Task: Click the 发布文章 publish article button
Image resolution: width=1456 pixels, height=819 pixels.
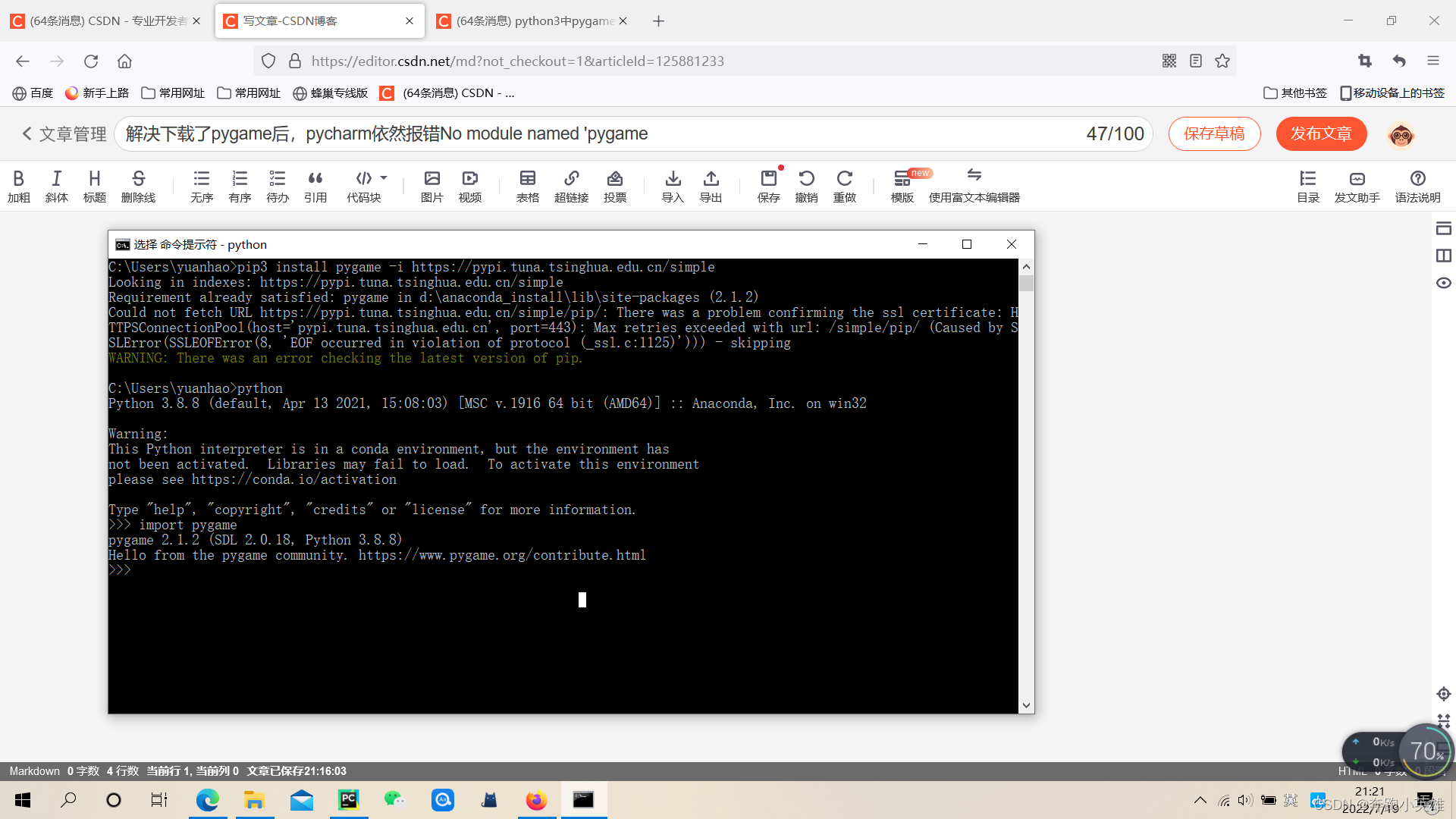Action: coord(1322,133)
